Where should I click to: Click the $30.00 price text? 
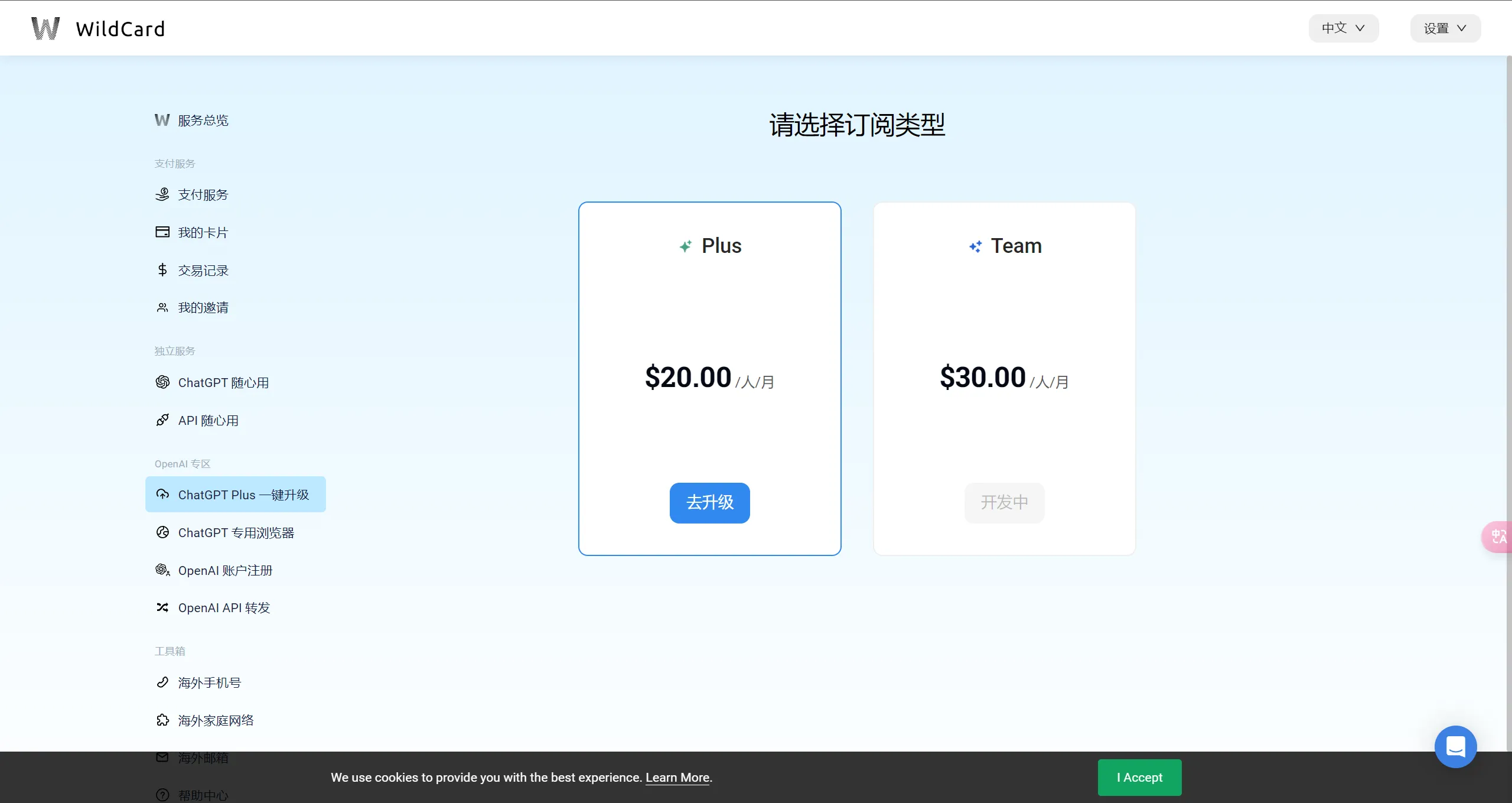pos(983,377)
